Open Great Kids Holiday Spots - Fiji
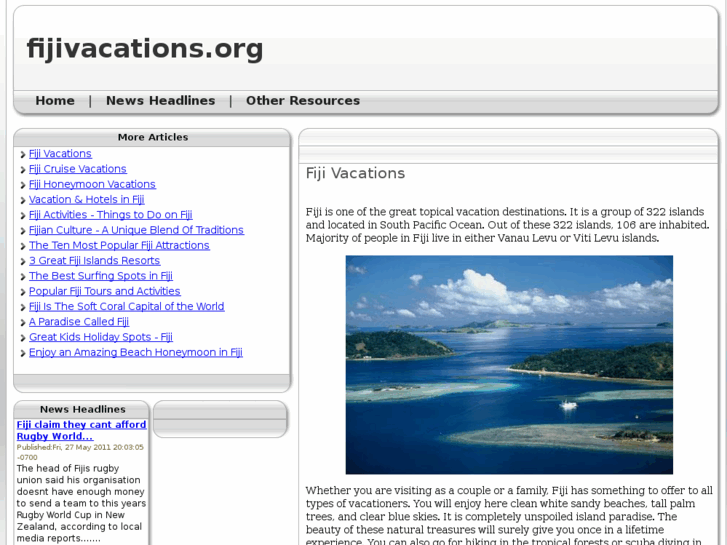The height and width of the screenshot is (545, 727). click(x=101, y=337)
